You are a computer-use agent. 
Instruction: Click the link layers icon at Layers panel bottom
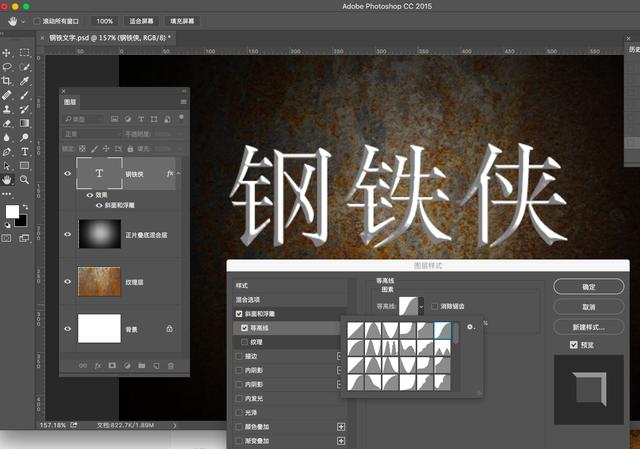[83, 366]
